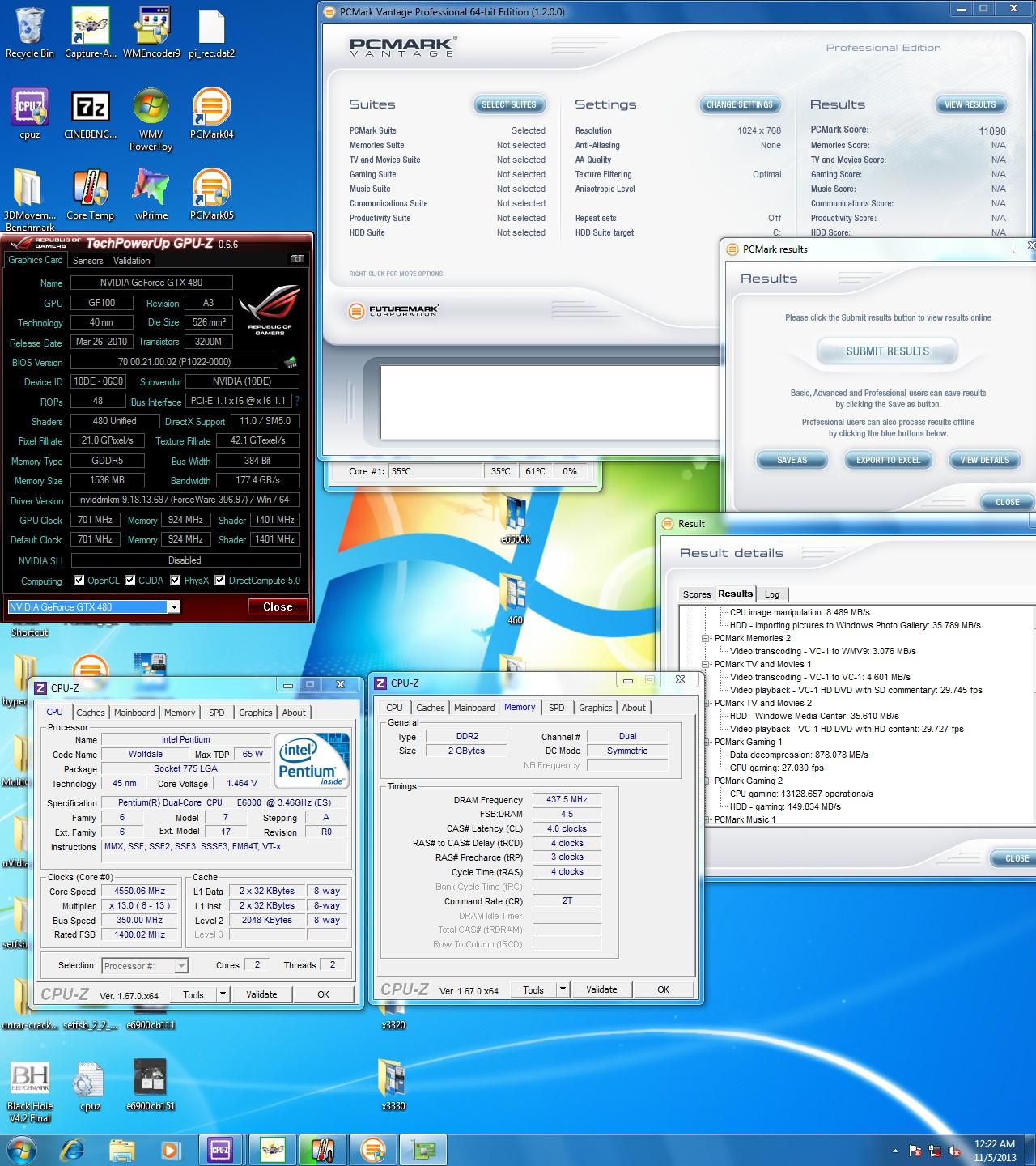The width and height of the screenshot is (1036, 1166).
Task: Open the Core Temp desktop icon
Action: (90, 194)
